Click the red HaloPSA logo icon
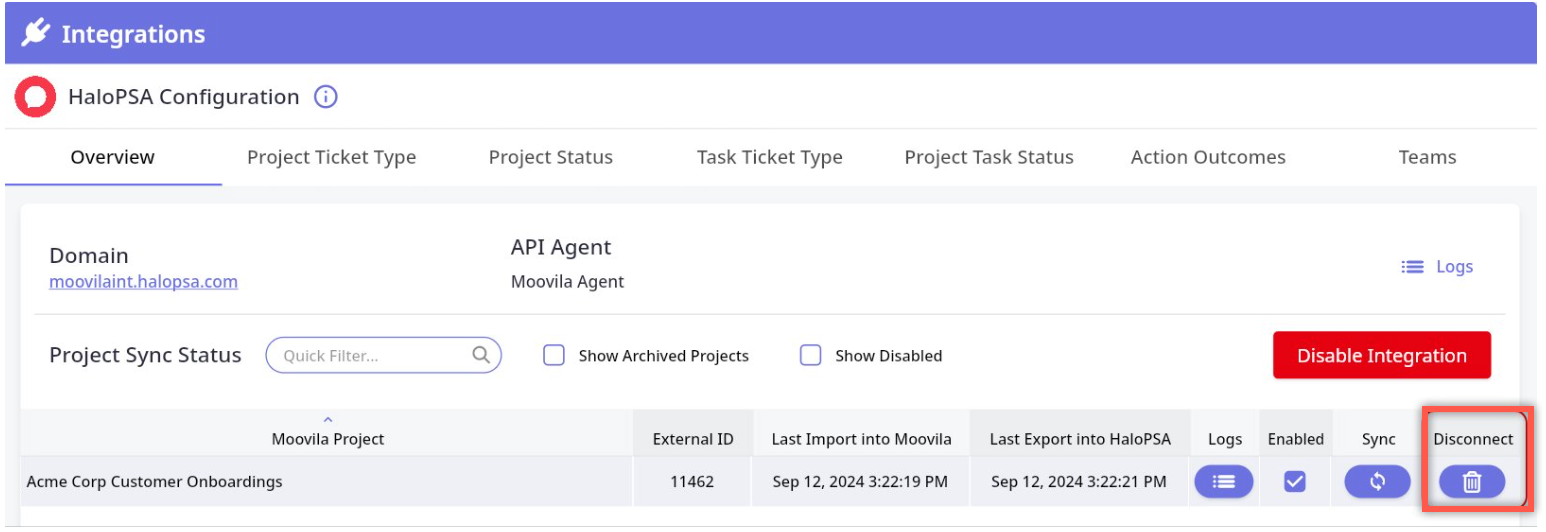 [x=36, y=97]
